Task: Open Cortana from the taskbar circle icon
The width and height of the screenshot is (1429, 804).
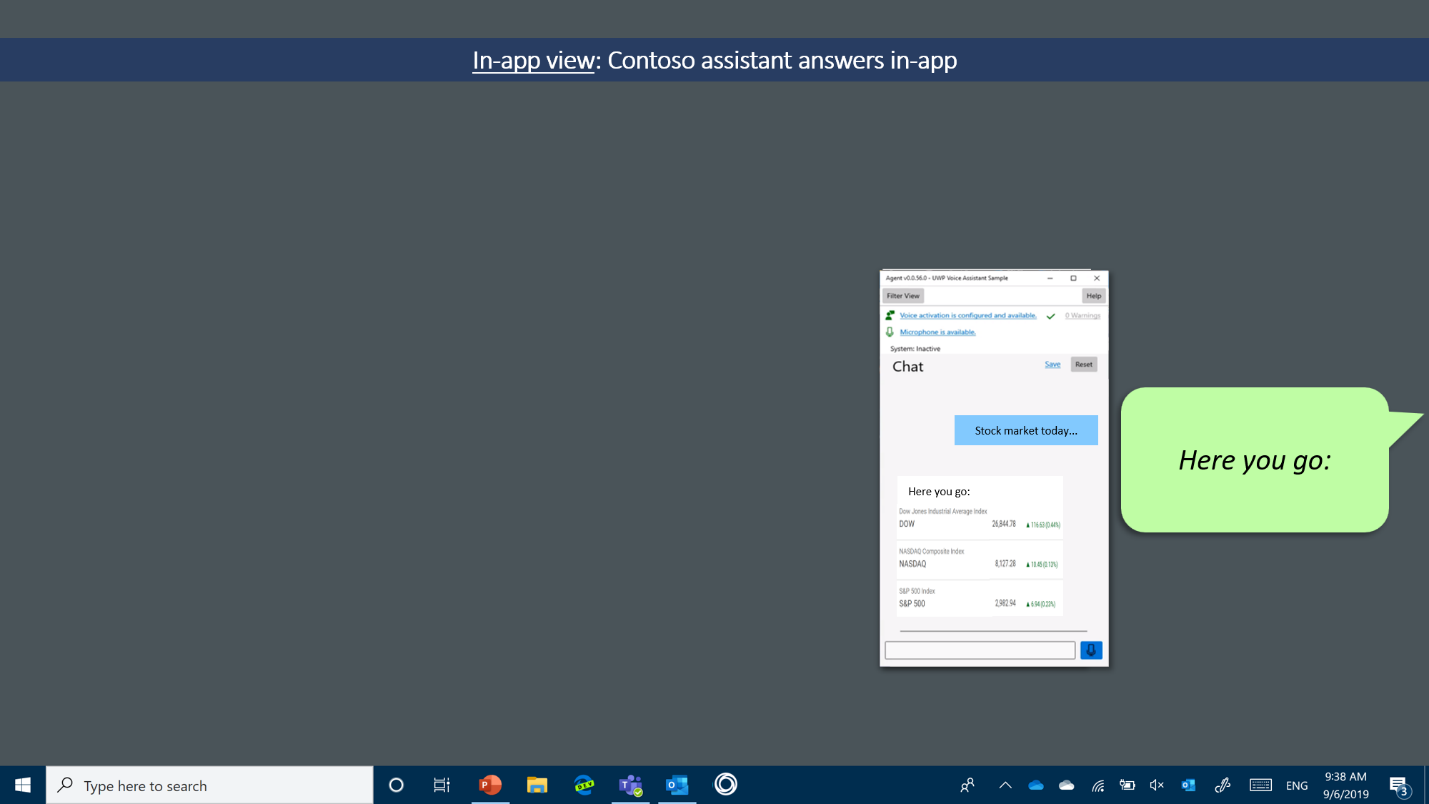Action: pyautogui.click(x=396, y=785)
